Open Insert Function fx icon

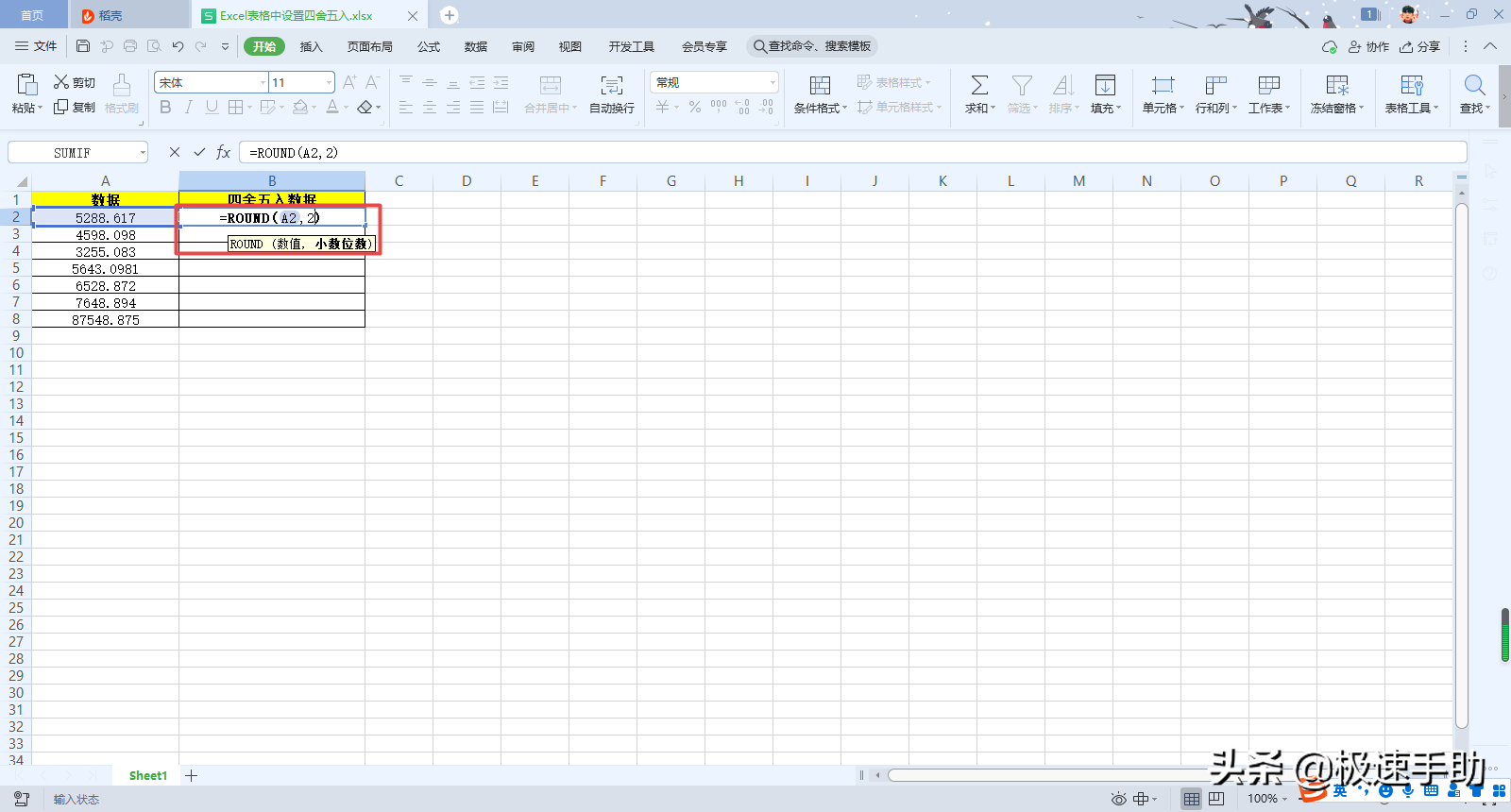point(224,152)
